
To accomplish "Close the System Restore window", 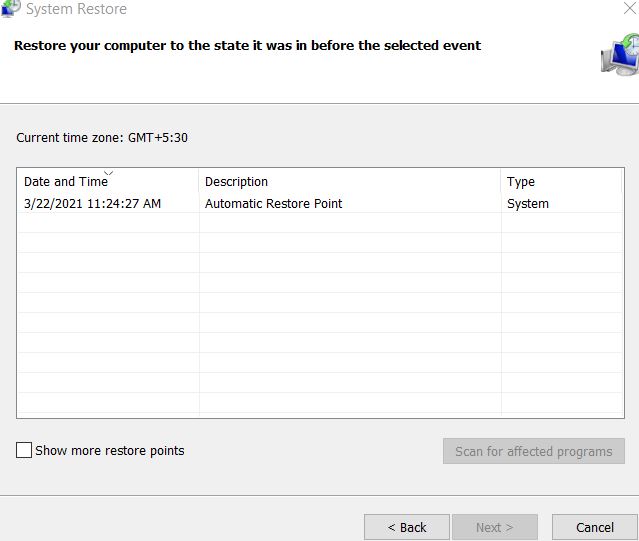I will 630,8.
